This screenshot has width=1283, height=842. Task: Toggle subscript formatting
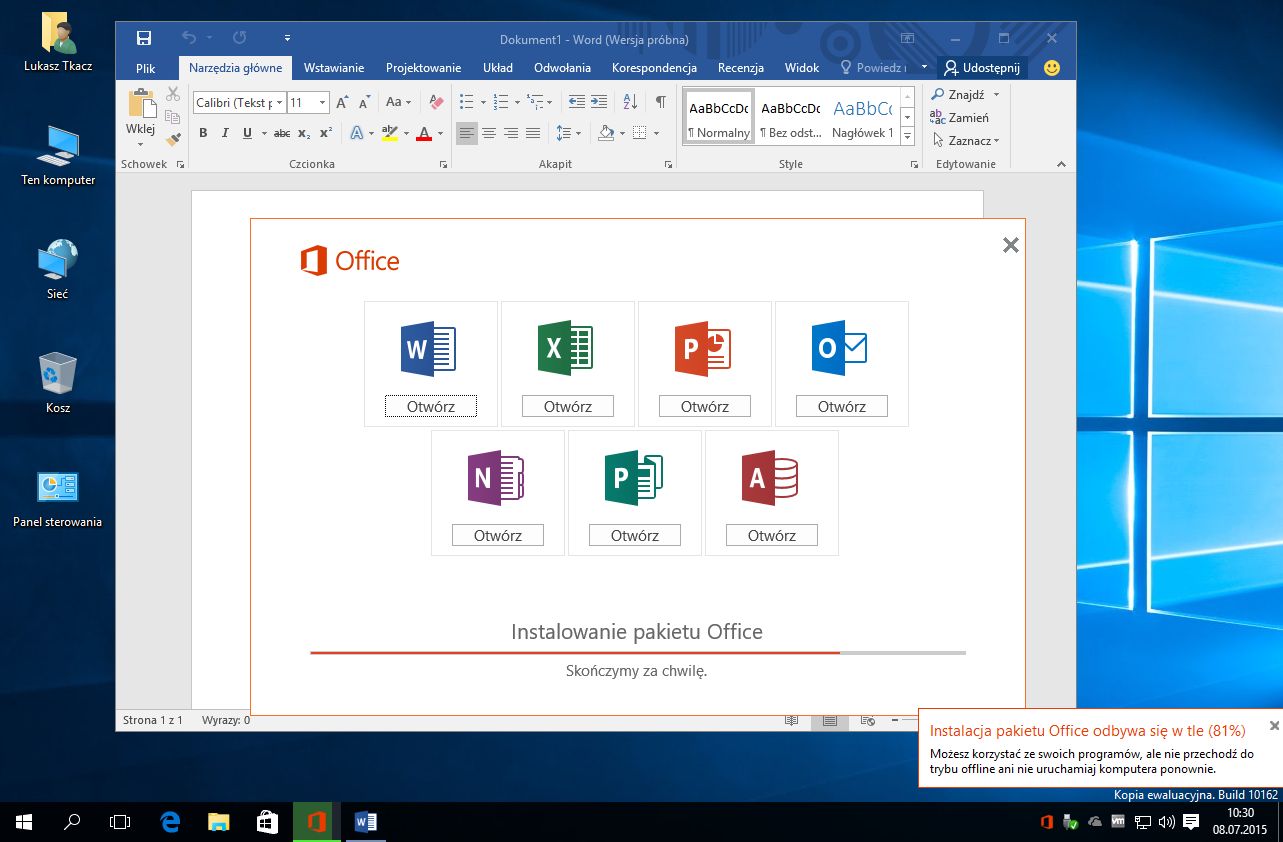[304, 133]
